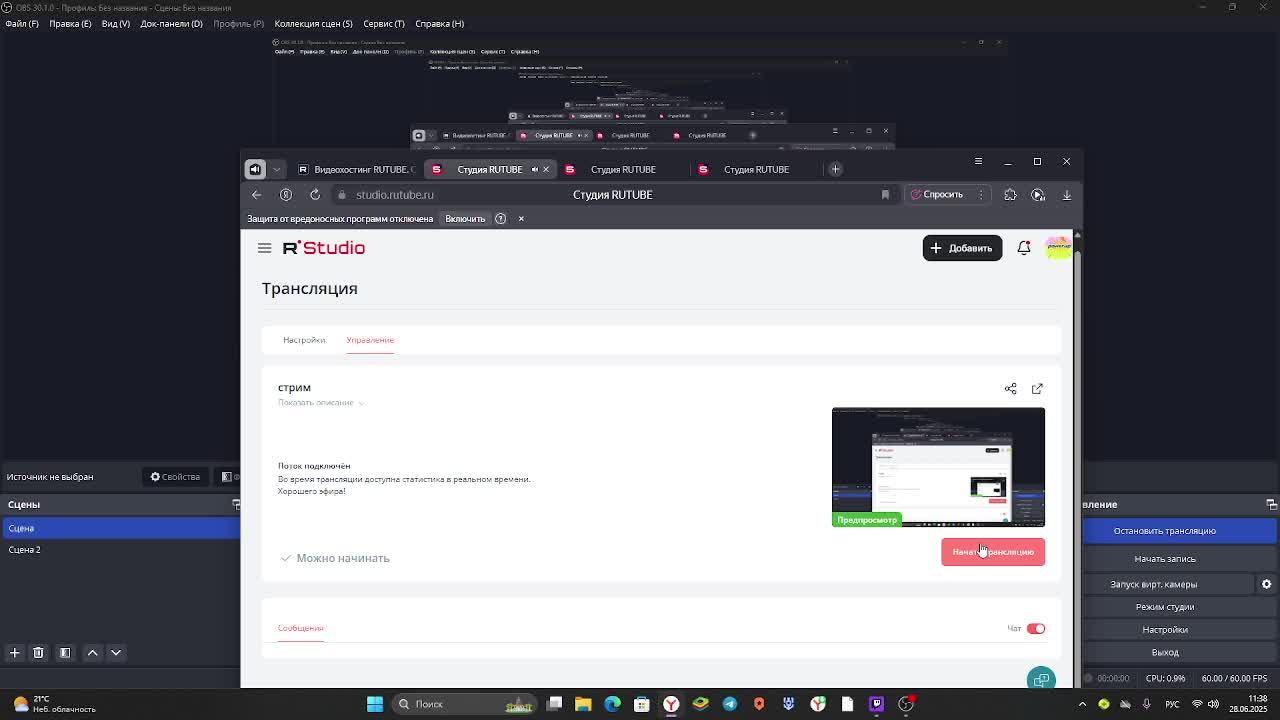Click the Добавить button in R Studio
Screen dimensions: 1280x720
(962, 248)
